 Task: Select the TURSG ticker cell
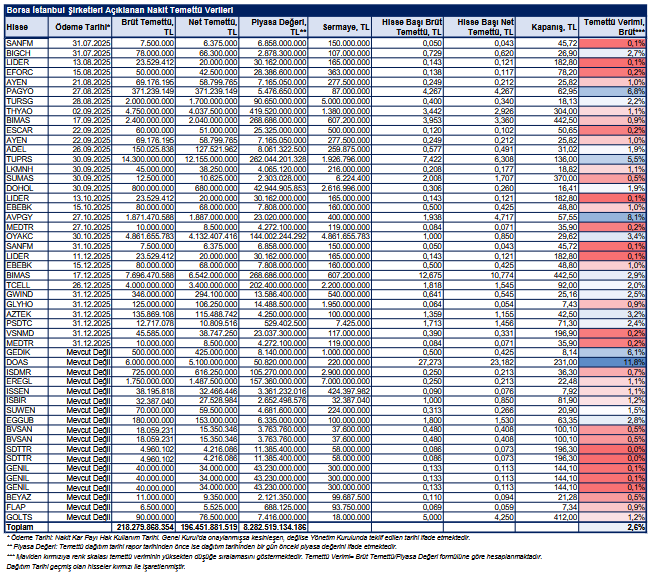pos(27,101)
